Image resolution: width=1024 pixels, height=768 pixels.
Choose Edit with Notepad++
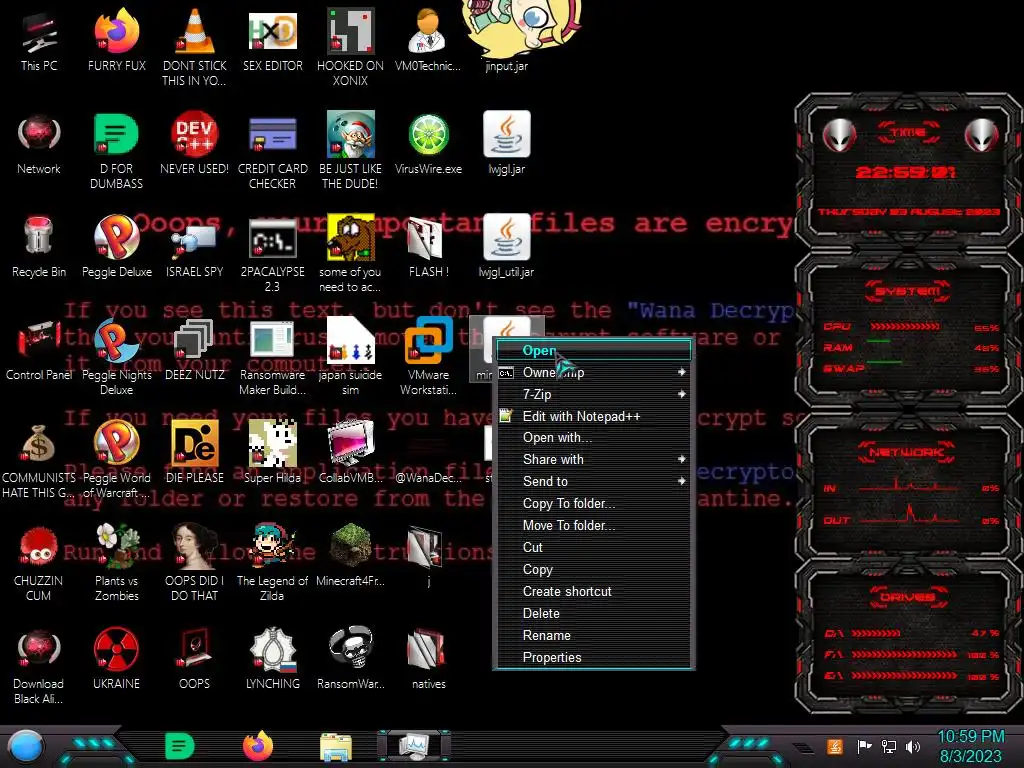click(594, 416)
